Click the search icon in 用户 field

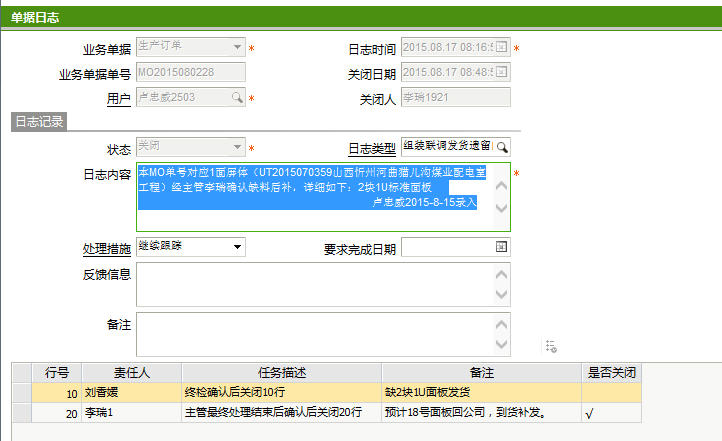coord(237,98)
